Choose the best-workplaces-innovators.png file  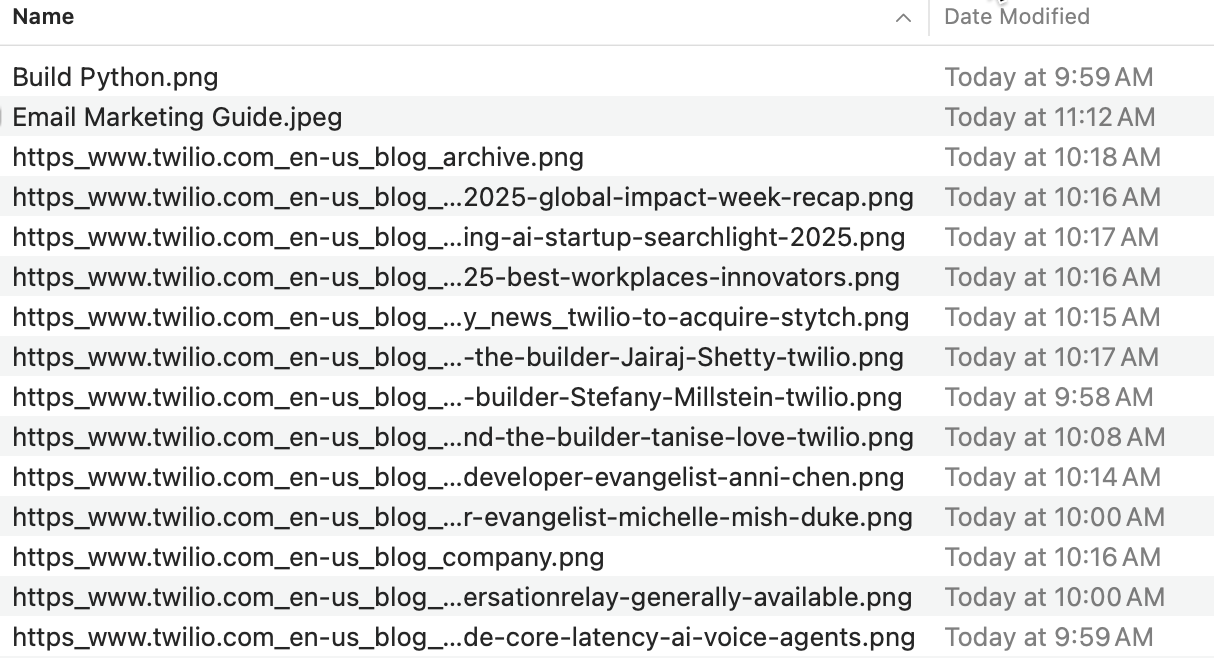click(x=456, y=277)
